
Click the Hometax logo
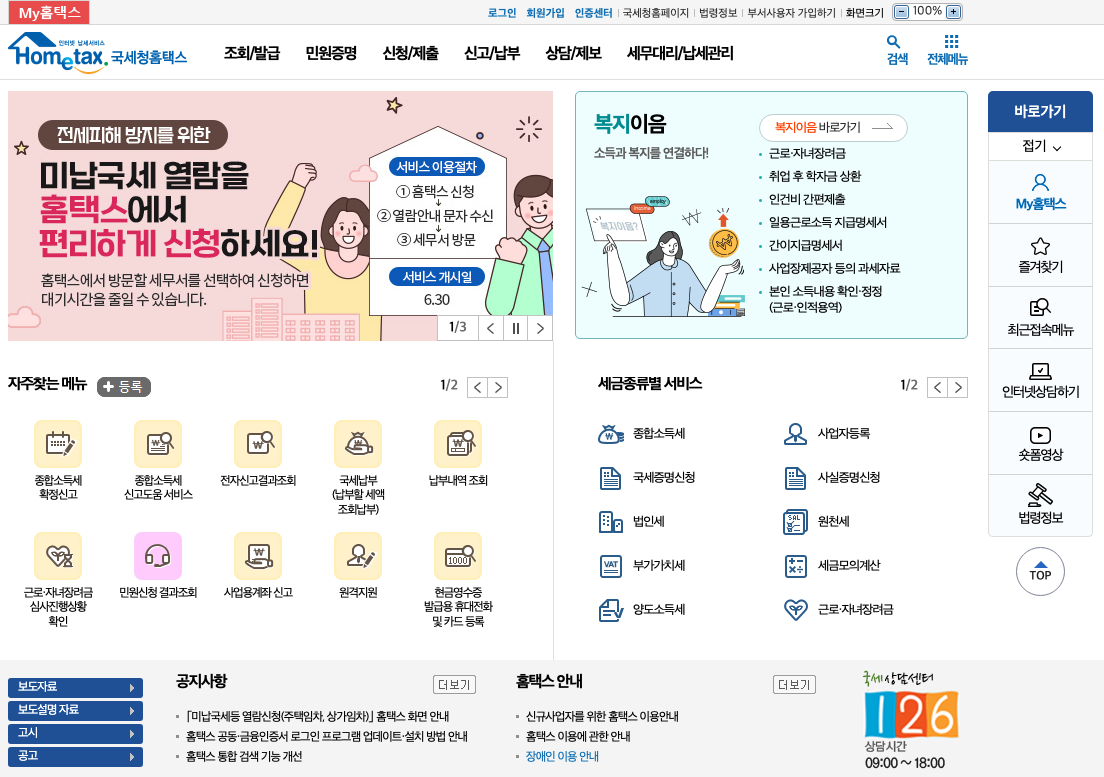[x=97, y=52]
